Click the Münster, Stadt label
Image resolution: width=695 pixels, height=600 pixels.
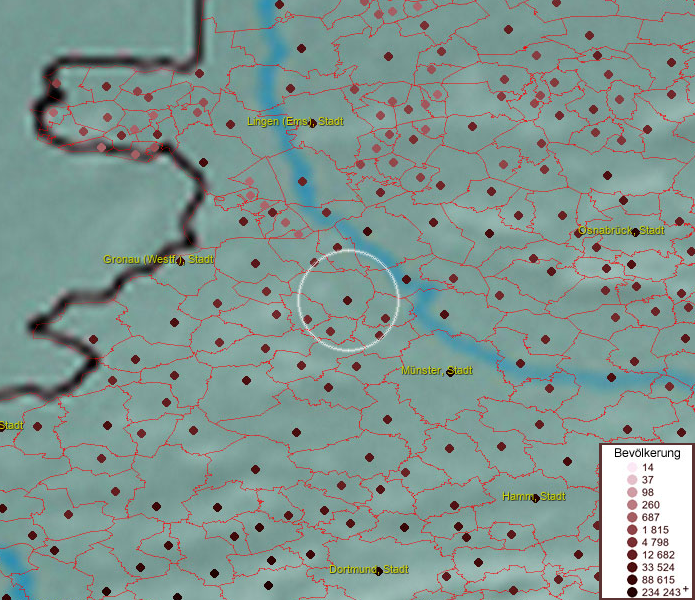point(437,370)
